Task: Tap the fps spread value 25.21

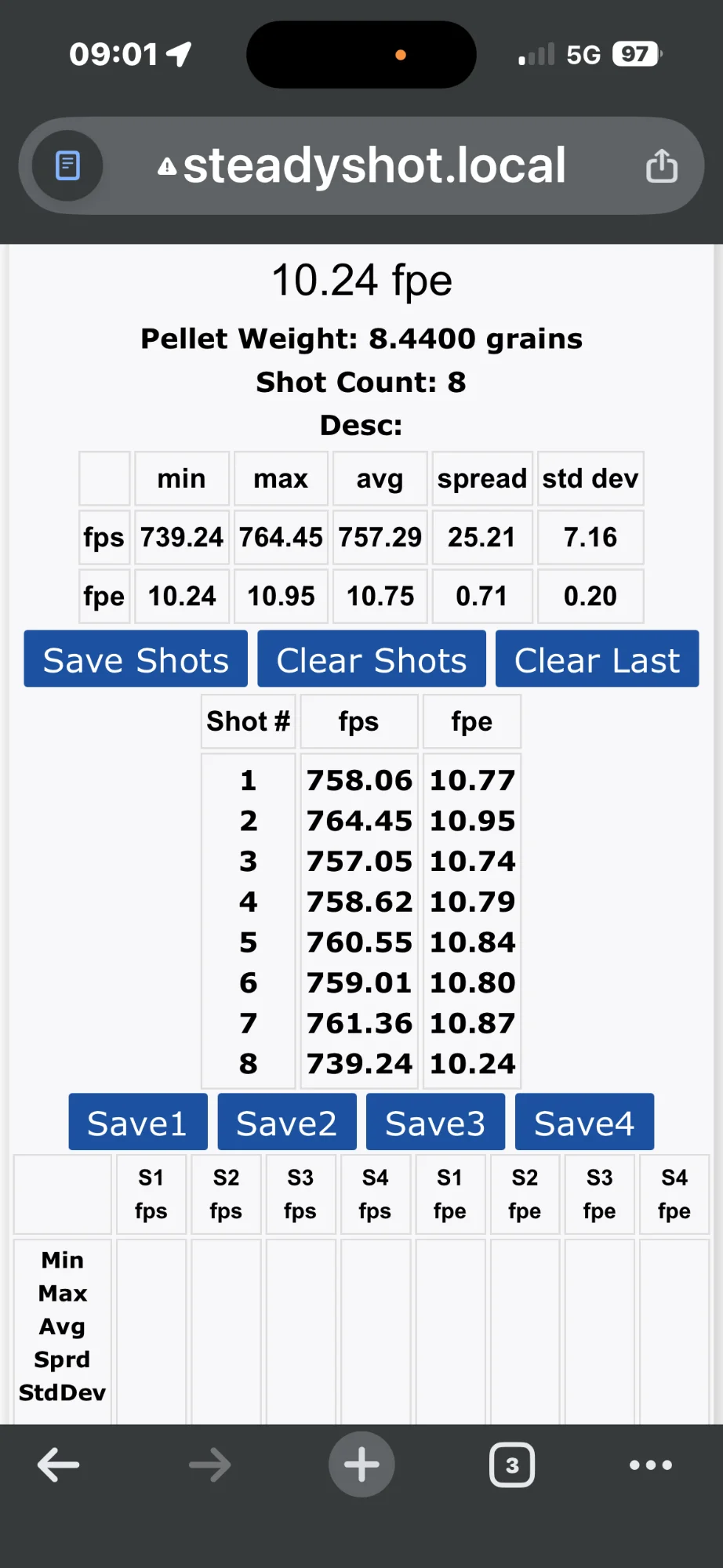Action: pyautogui.click(x=481, y=537)
